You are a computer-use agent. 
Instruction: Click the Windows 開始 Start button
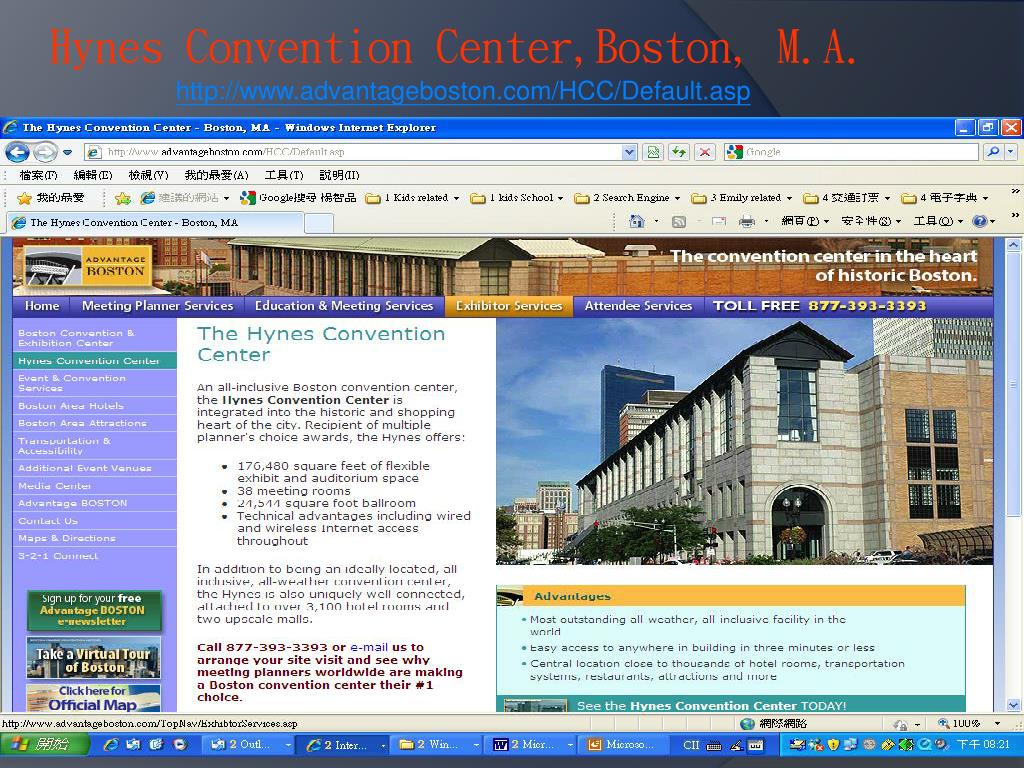coord(44,744)
